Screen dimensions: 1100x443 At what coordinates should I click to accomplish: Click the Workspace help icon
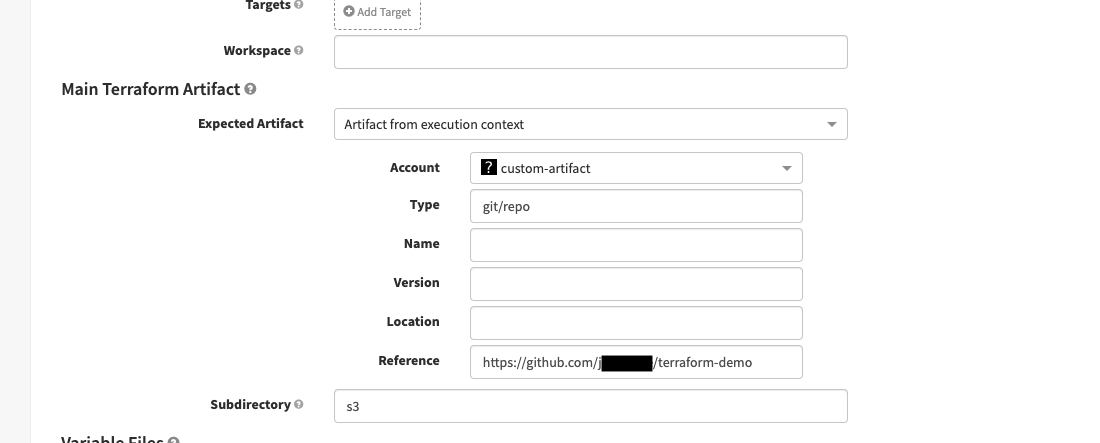(x=299, y=51)
